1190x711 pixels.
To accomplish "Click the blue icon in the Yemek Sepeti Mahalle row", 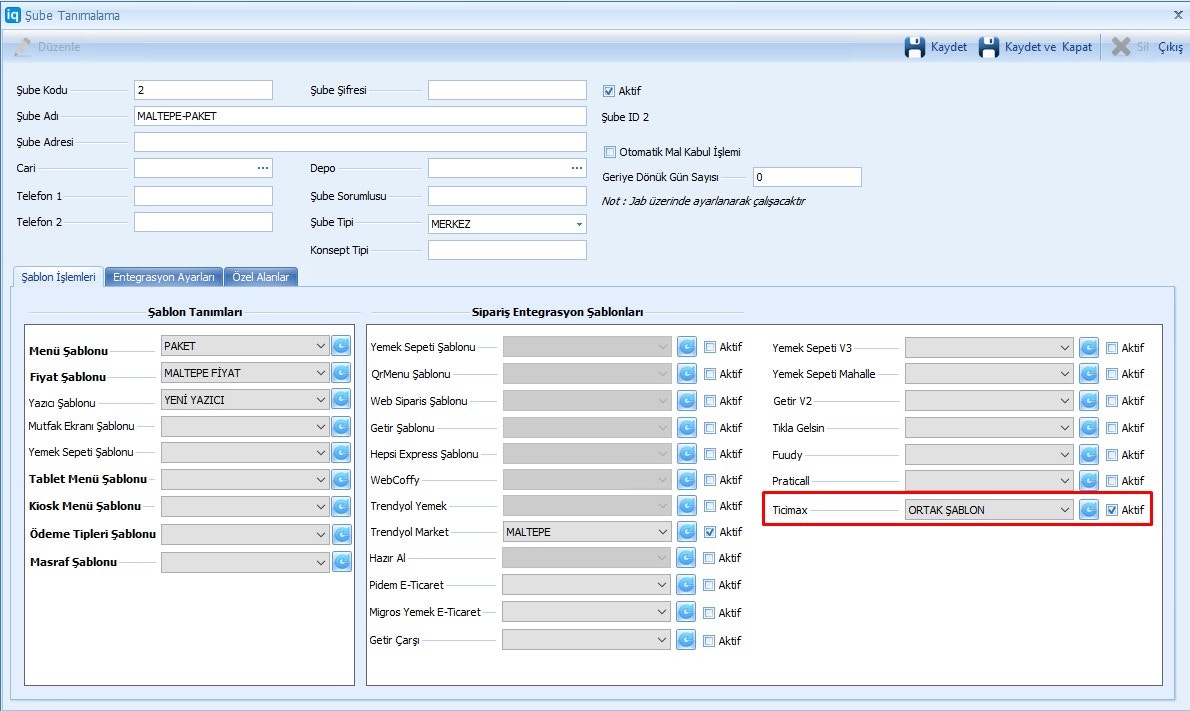I will (x=1089, y=374).
